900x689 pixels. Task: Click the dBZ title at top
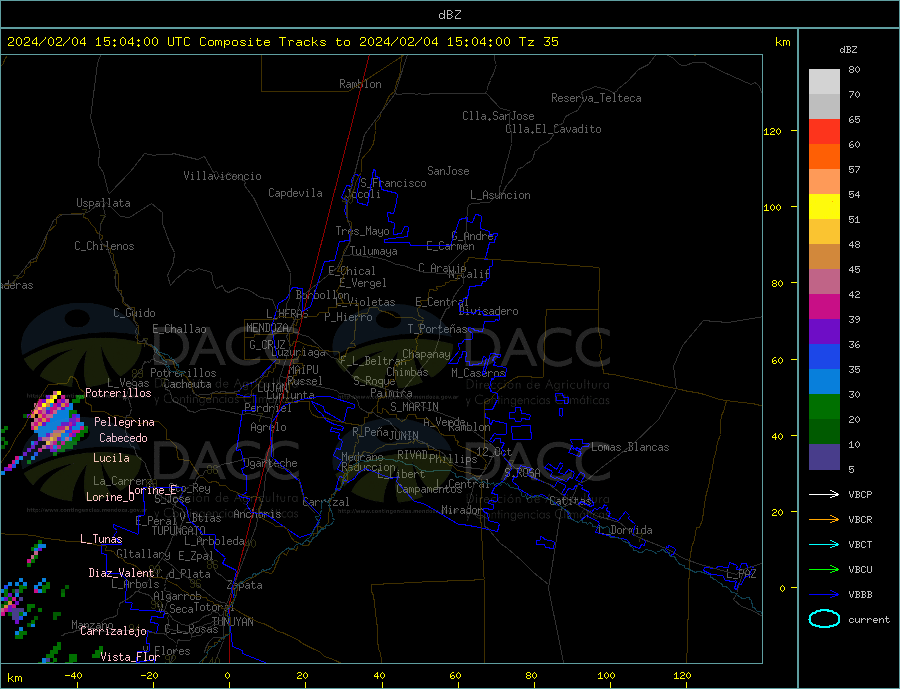click(x=449, y=15)
